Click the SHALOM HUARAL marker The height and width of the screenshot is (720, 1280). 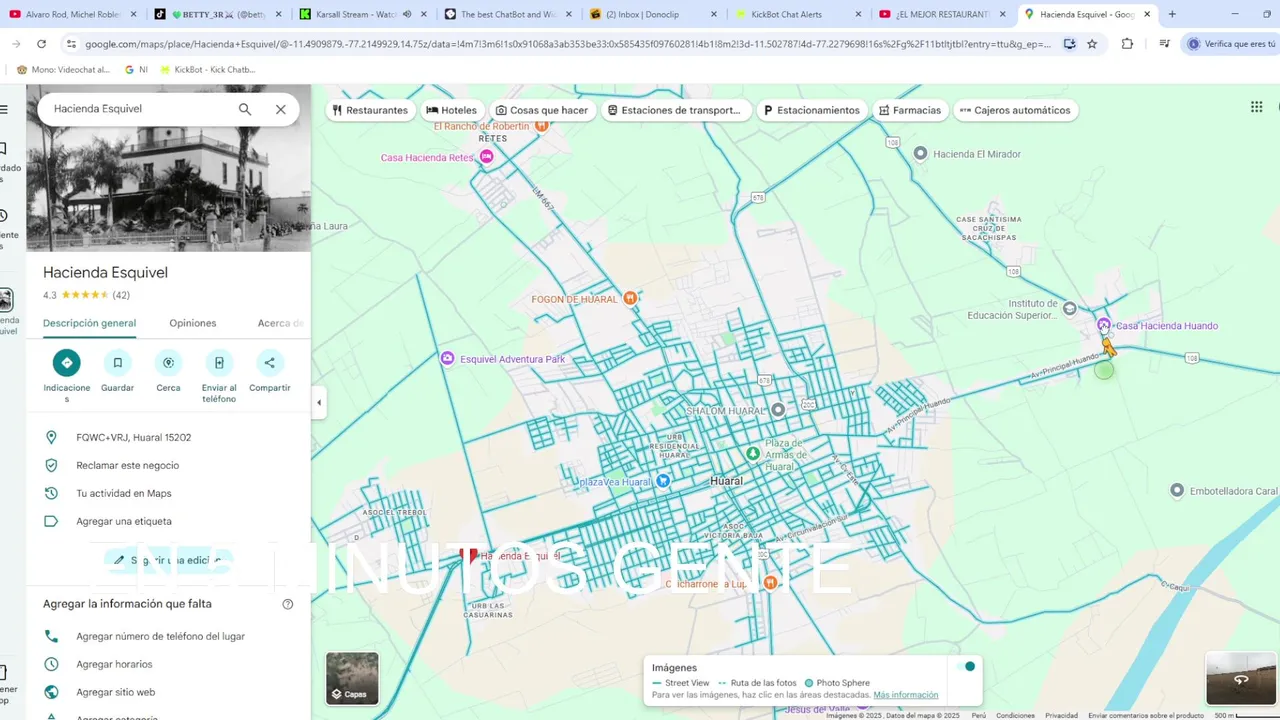[x=778, y=410]
